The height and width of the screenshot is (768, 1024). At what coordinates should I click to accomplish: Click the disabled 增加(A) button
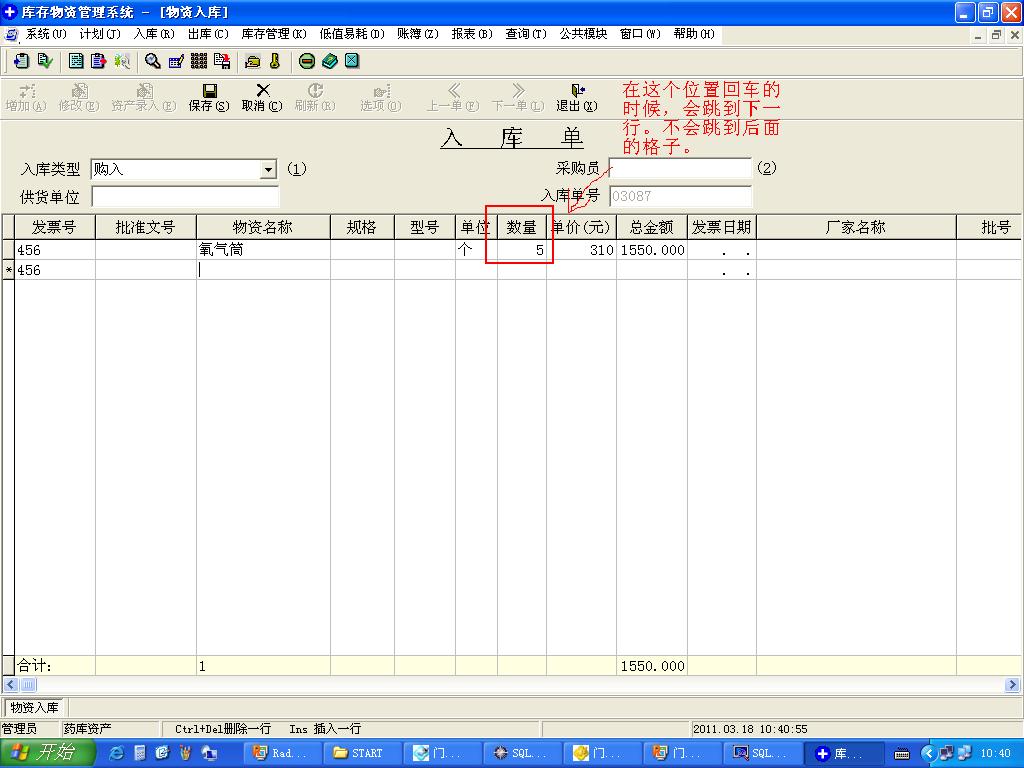[26, 97]
